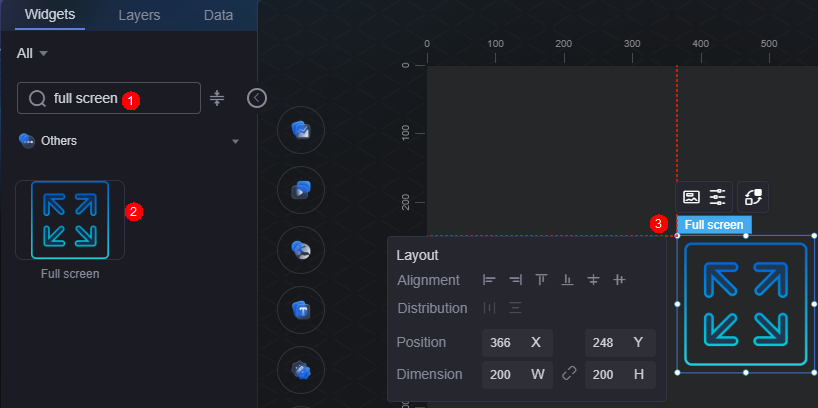Click the interaction icon beside the widget toolbar

tap(753, 197)
